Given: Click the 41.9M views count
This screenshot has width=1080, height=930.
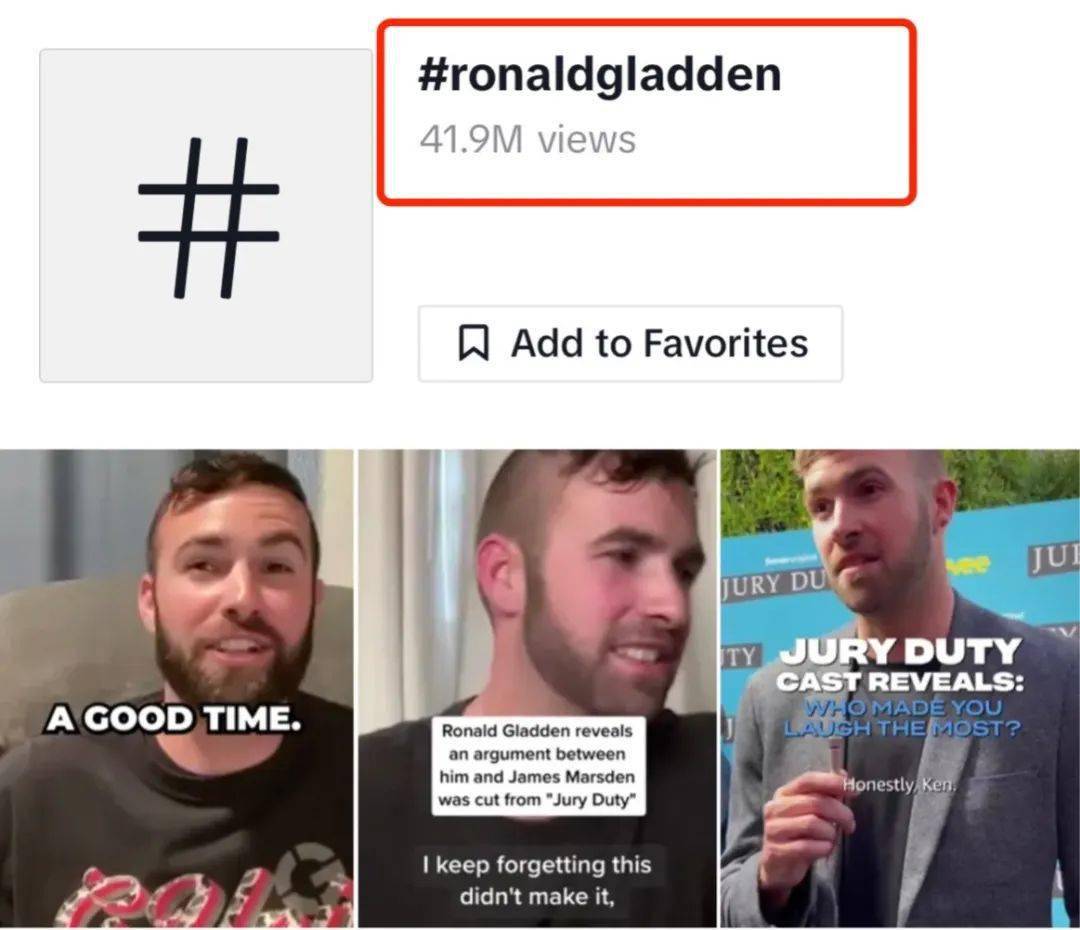Looking at the screenshot, I should [528, 139].
